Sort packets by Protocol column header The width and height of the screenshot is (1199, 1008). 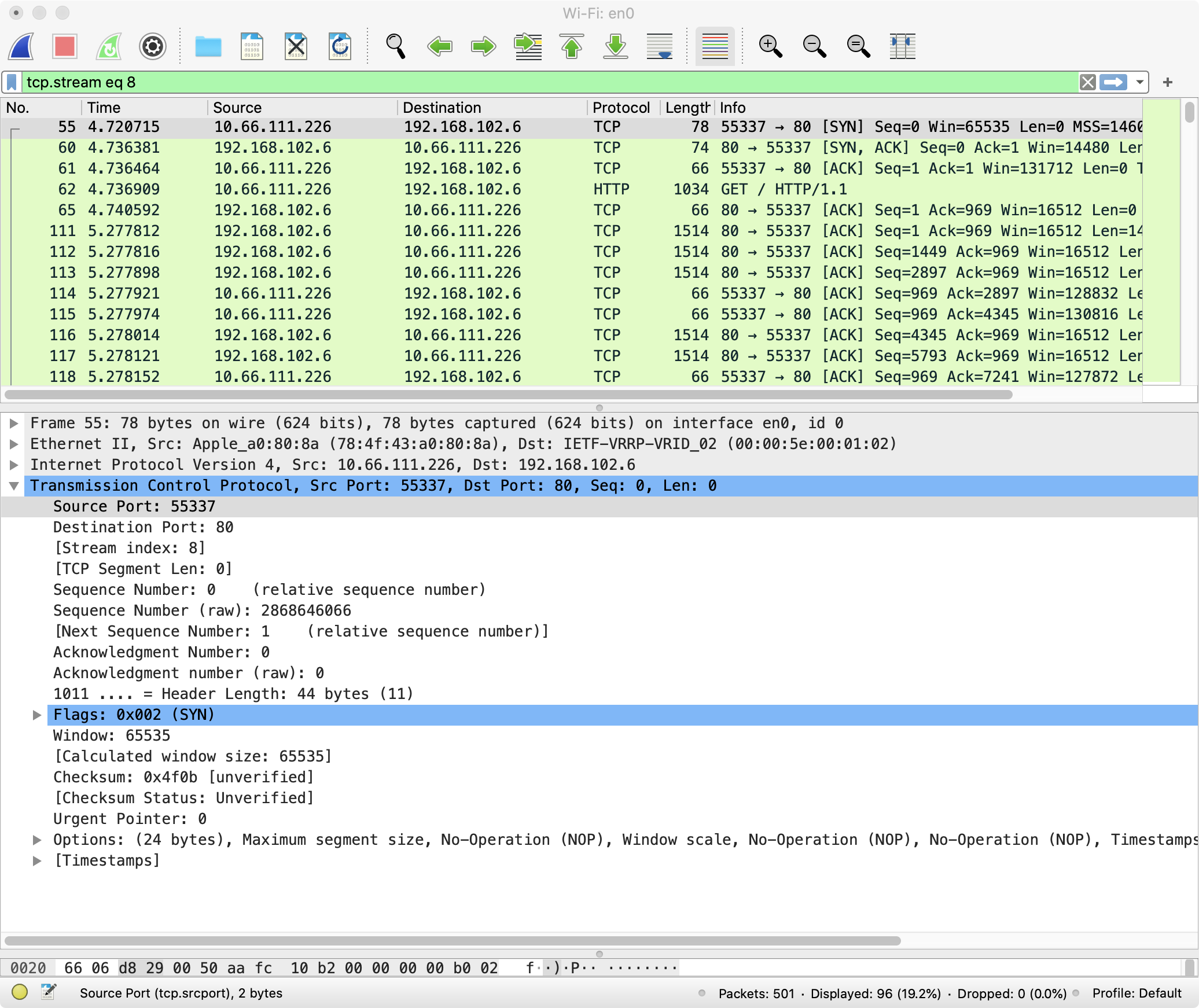(621, 108)
